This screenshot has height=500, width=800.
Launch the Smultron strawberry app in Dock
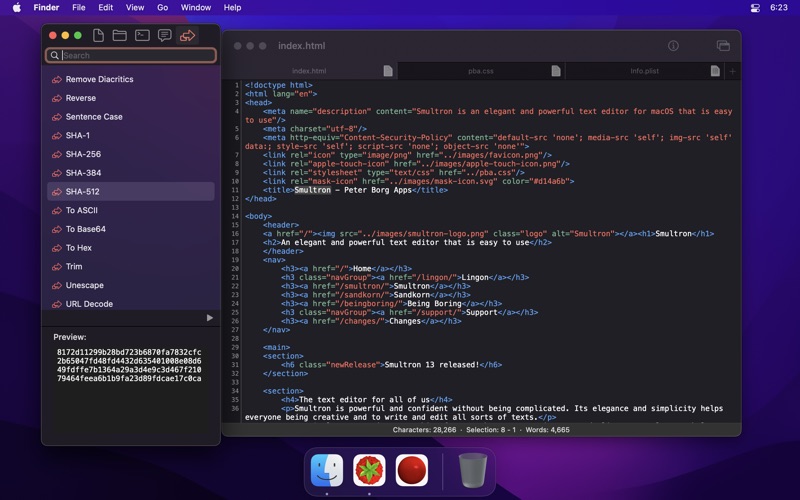(x=369, y=470)
